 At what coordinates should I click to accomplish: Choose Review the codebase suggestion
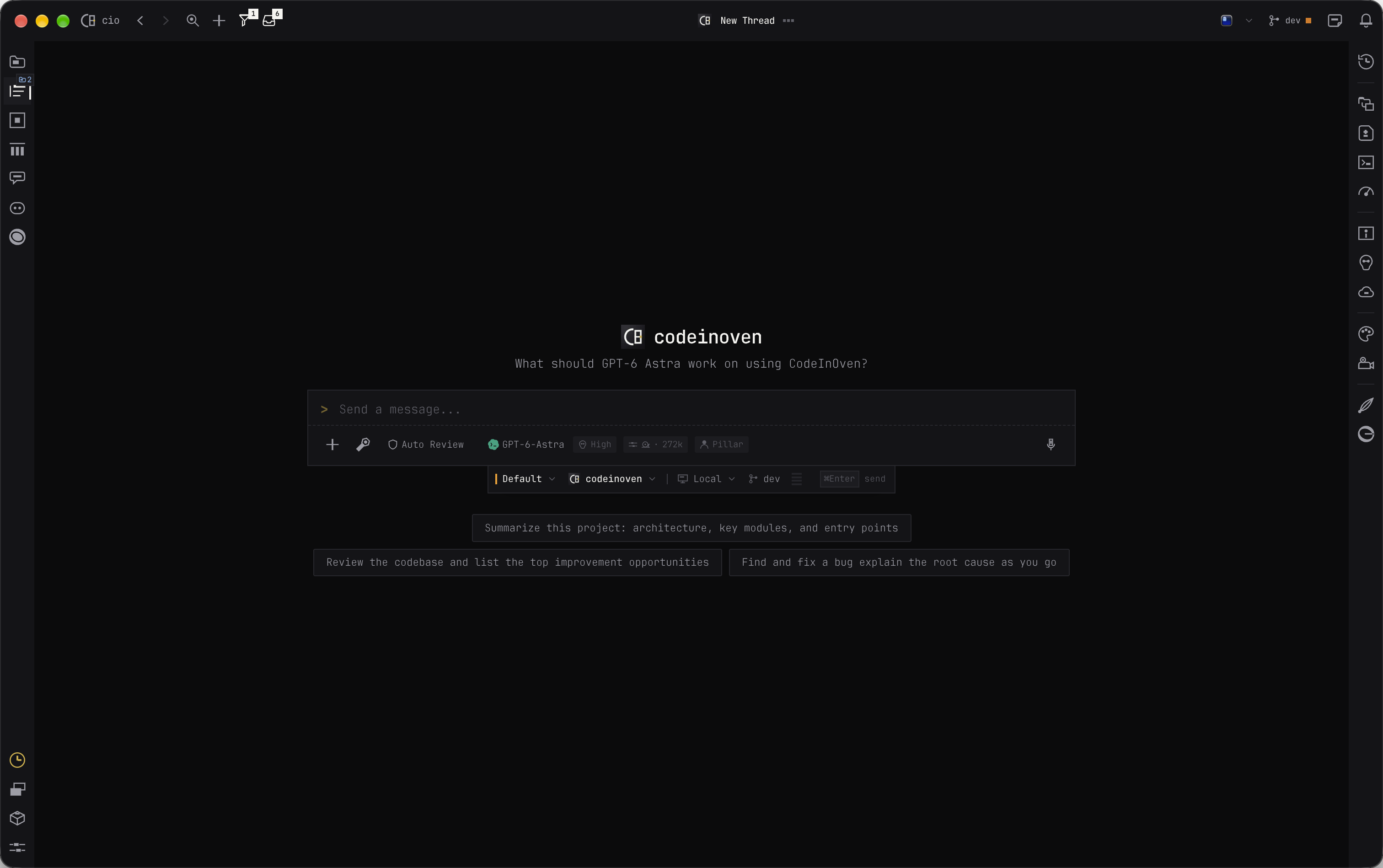(517, 563)
